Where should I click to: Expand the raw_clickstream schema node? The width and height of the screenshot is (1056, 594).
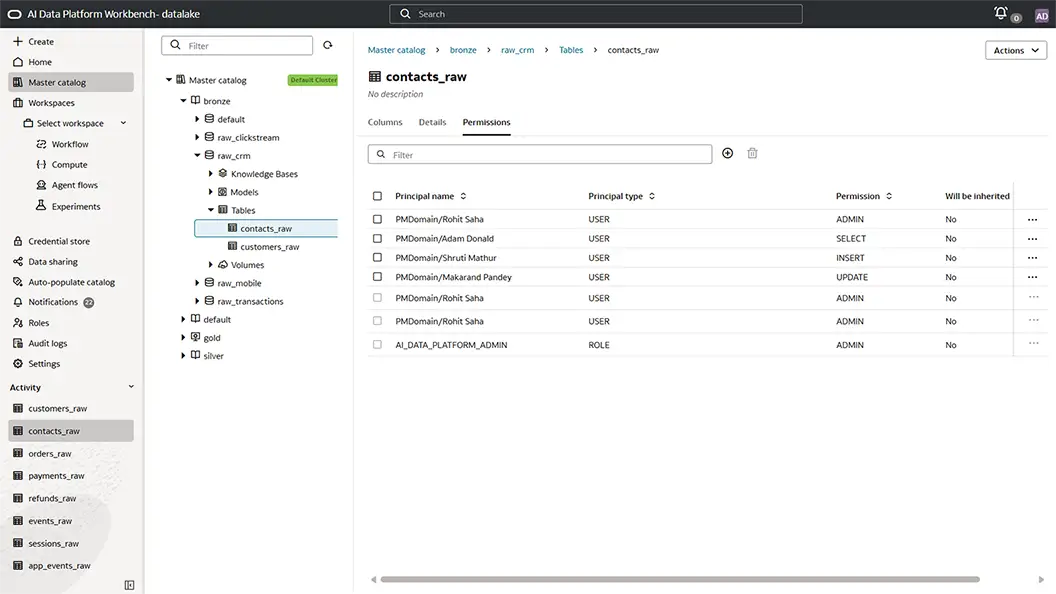[x=197, y=137]
